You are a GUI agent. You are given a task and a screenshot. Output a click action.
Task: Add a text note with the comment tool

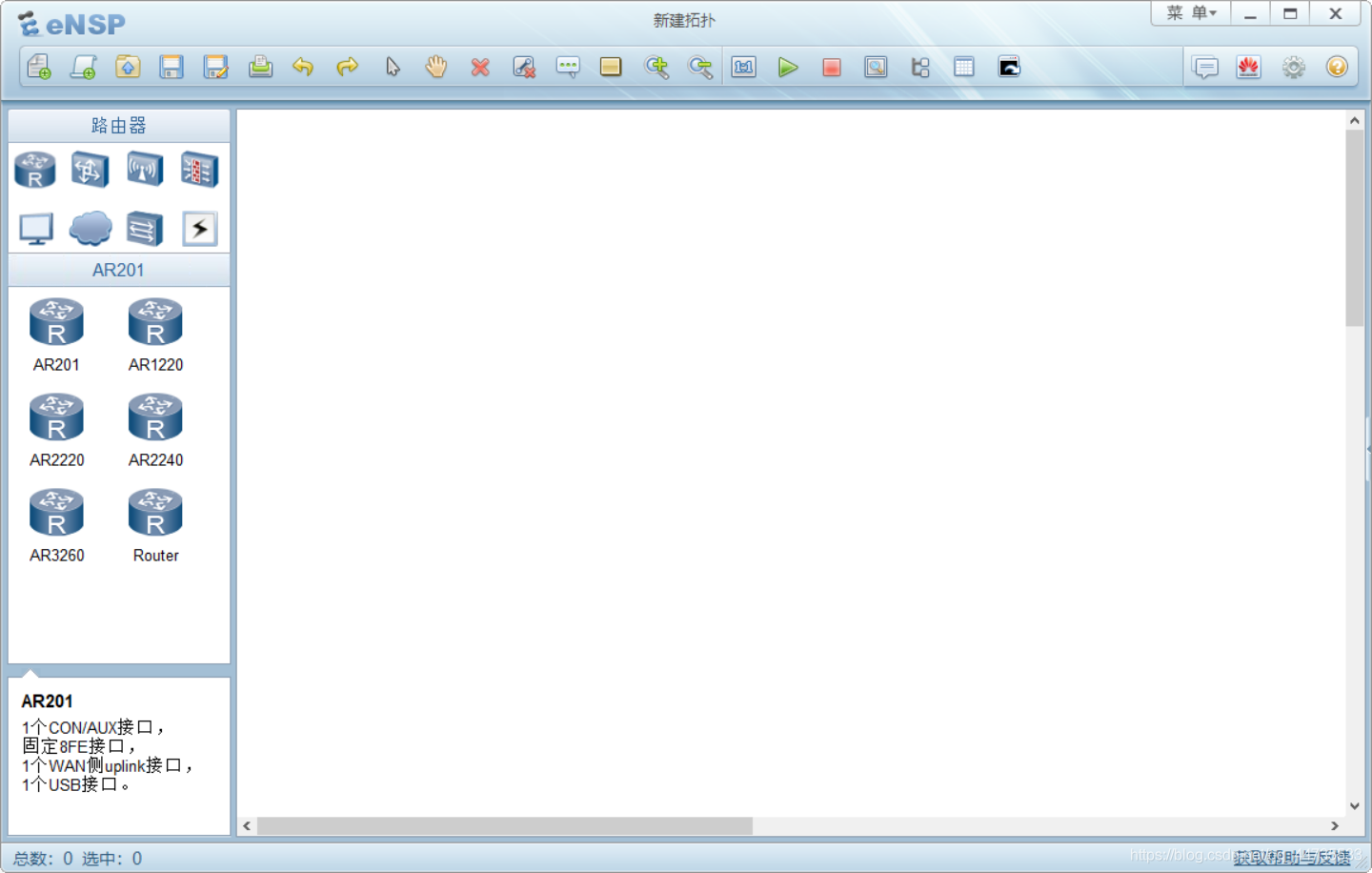[x=568, y=67]
